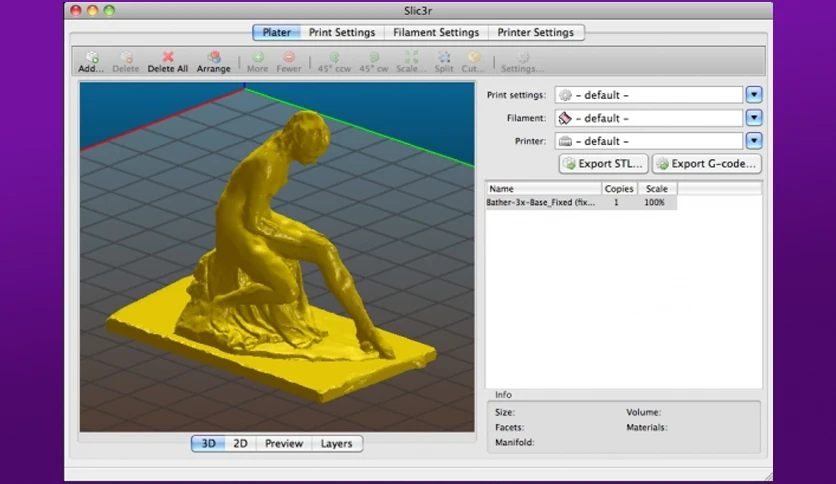Screen dimensions: 836x484
Task: Click the Scale column header
Action: 657,189
